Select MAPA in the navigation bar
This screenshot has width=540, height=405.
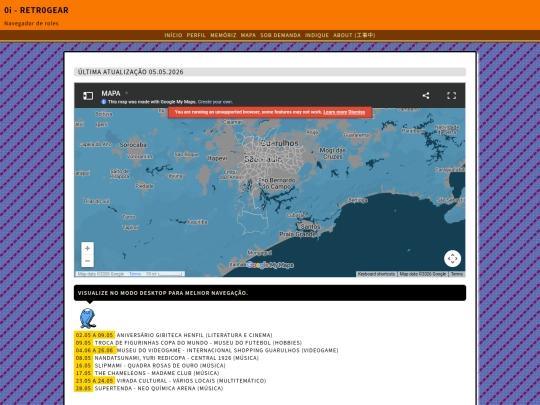(248, 35)
